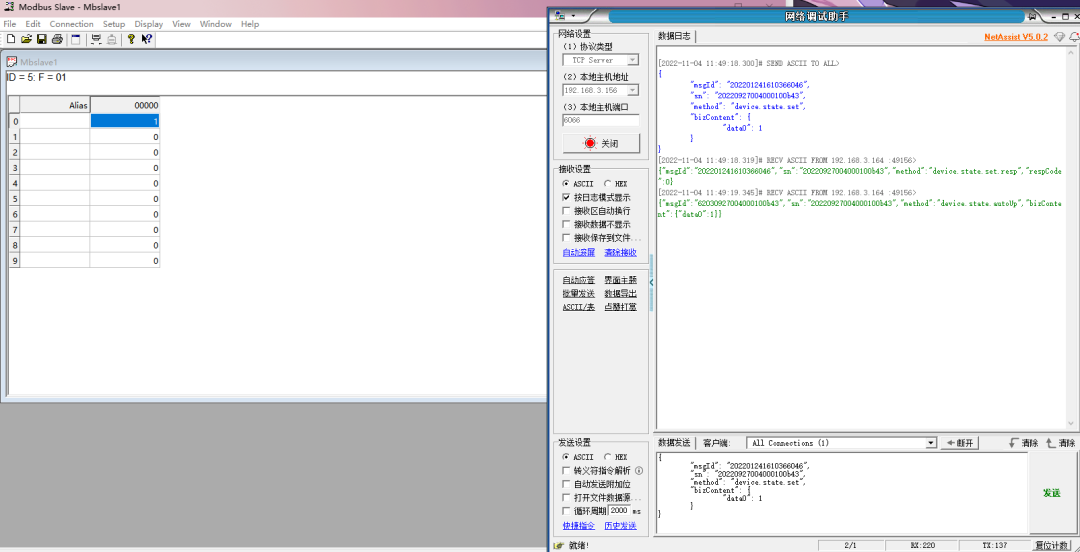Image resolution: width=1080 pixels, height=552 pixels.
Task: Enable 接收区自动换行 checkbox
Action: [566, 211]
